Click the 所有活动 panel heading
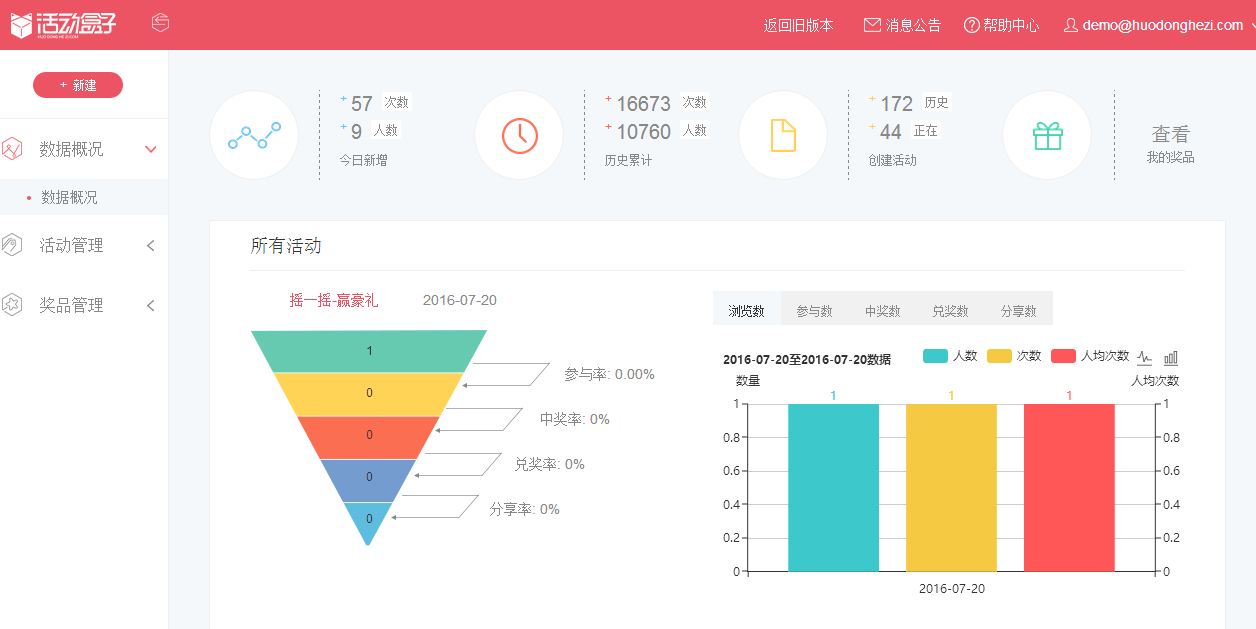The height and width of the screenshot is (629, 1256). (x=286, y=246)
